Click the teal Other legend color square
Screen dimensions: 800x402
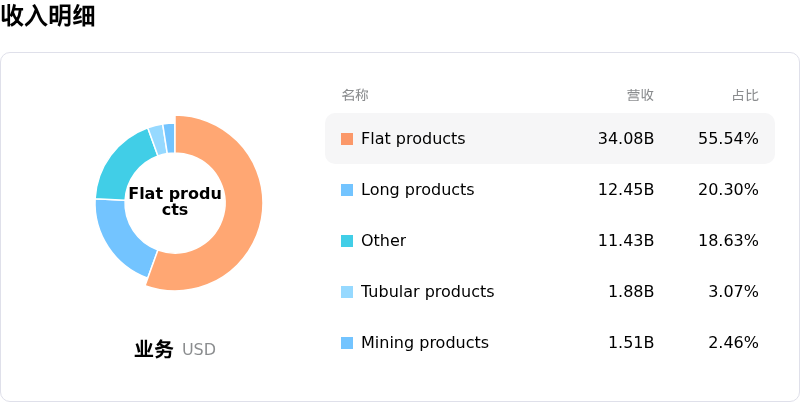tap(347, 241)
